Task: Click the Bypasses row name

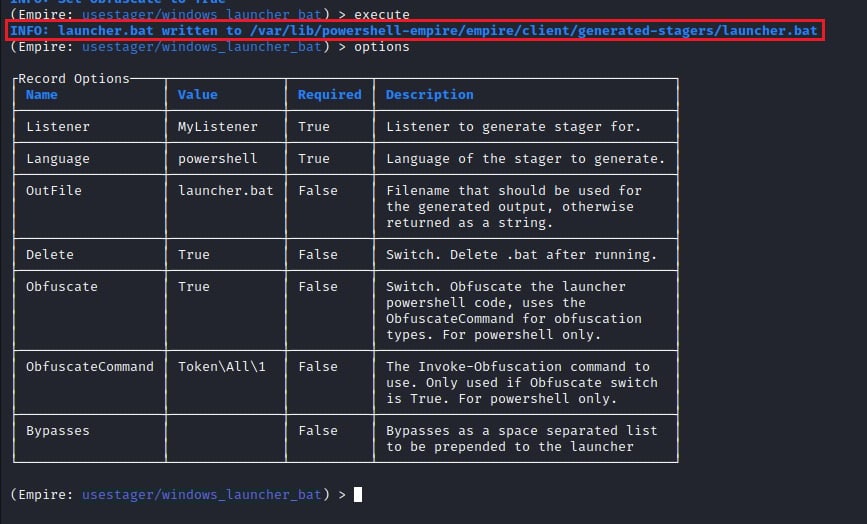Action: 58,431
